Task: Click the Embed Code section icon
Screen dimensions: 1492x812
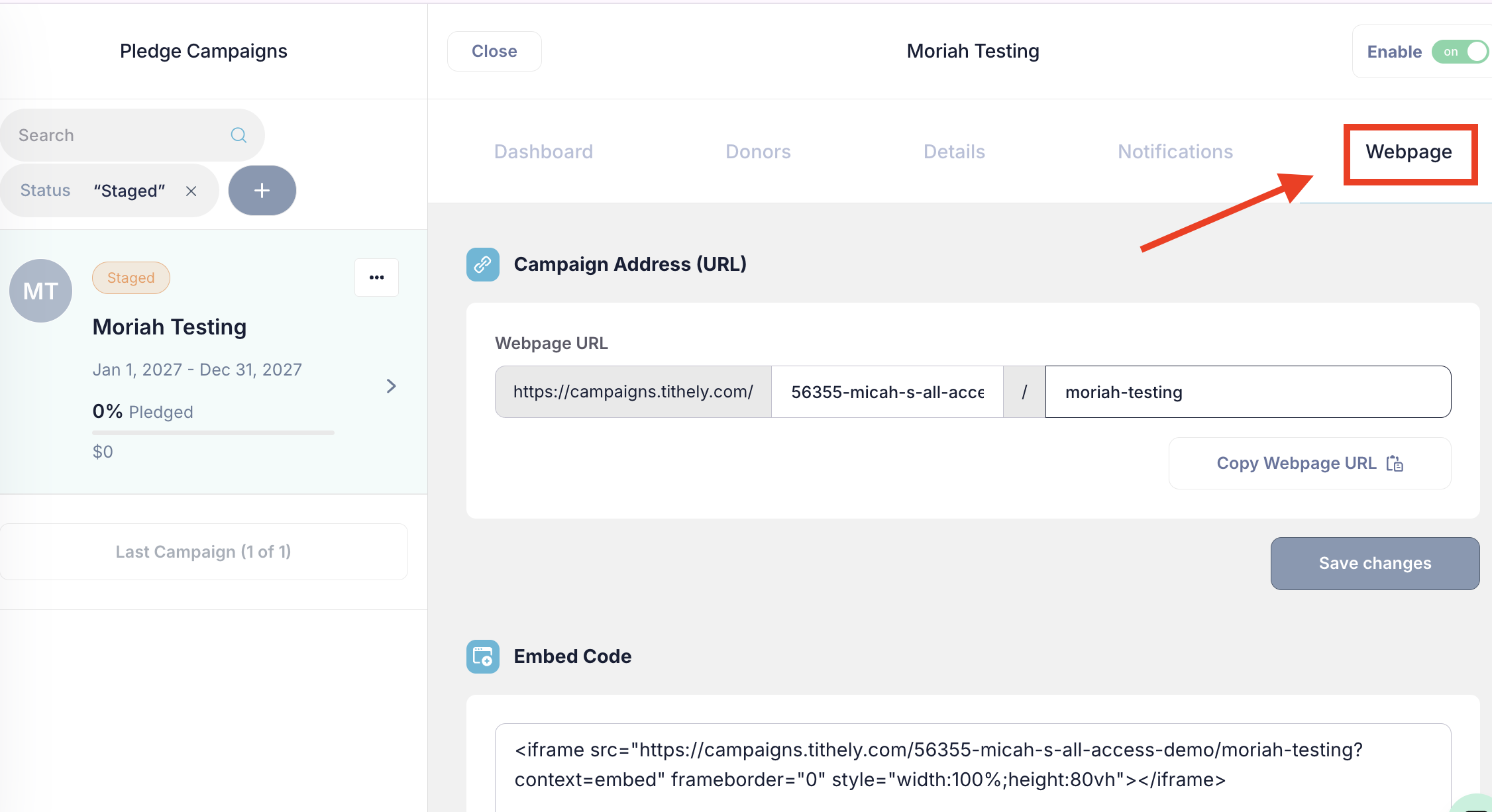Action: (483, 656)
